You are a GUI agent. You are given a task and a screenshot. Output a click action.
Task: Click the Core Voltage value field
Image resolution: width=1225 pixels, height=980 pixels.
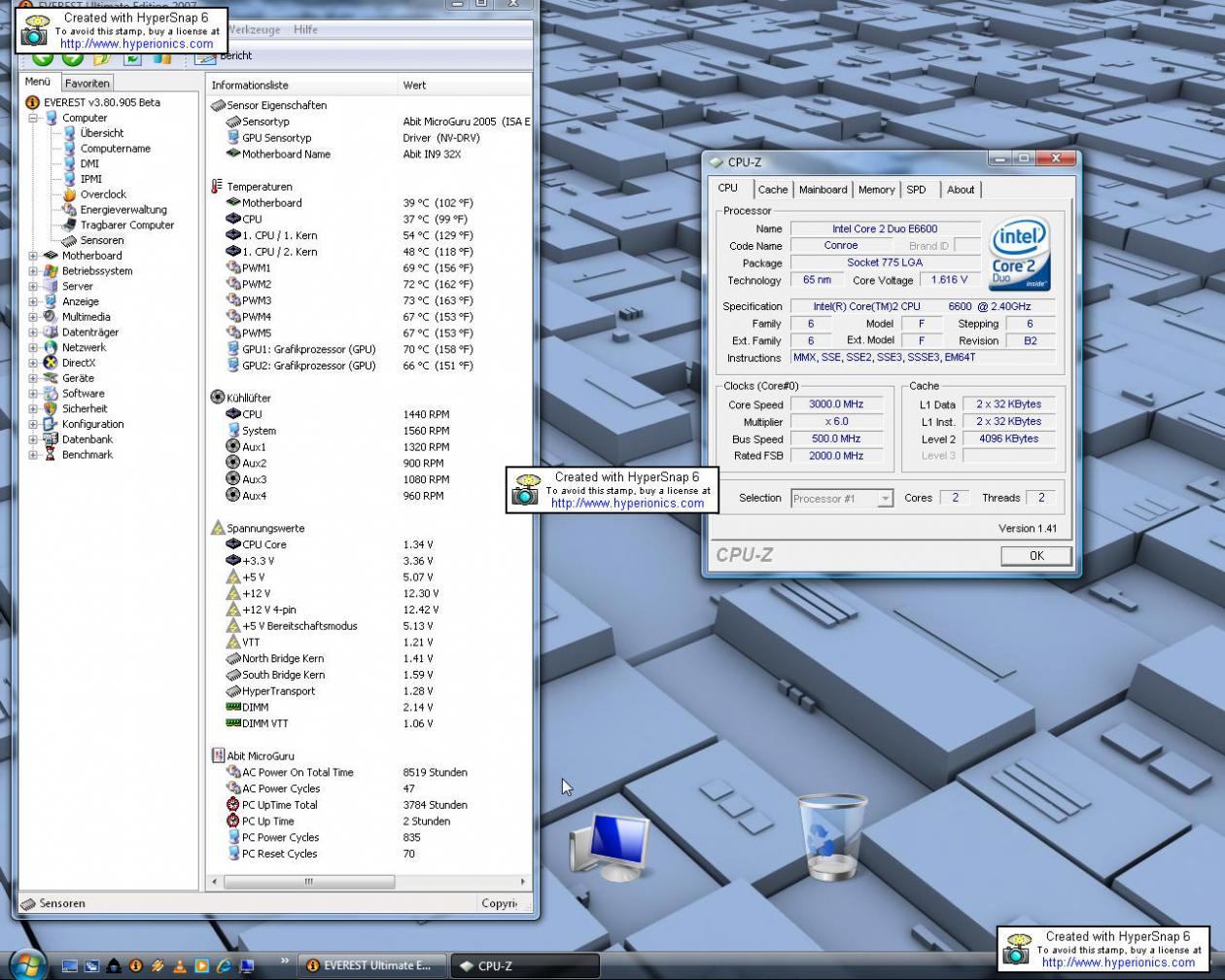pyautogui.click(x=949, y=280)
